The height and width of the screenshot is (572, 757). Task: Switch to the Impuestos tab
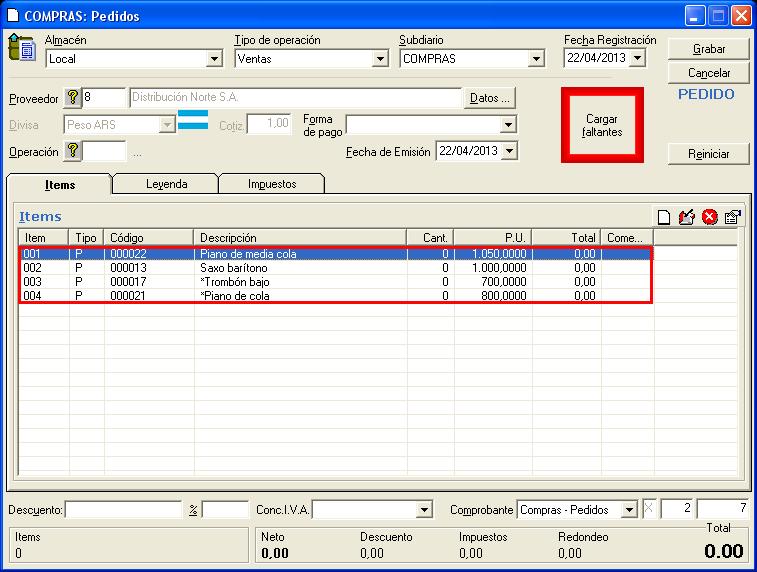click(272, 184)
